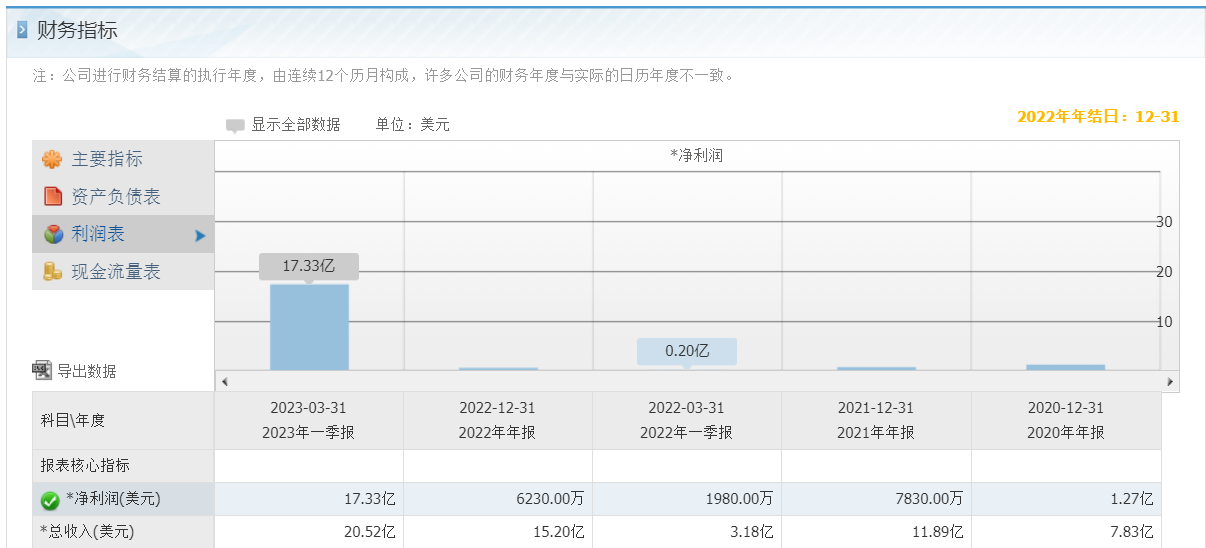Click total revenue cell 15.20亿
1206x548 pixels.
[x=498, y=532]
